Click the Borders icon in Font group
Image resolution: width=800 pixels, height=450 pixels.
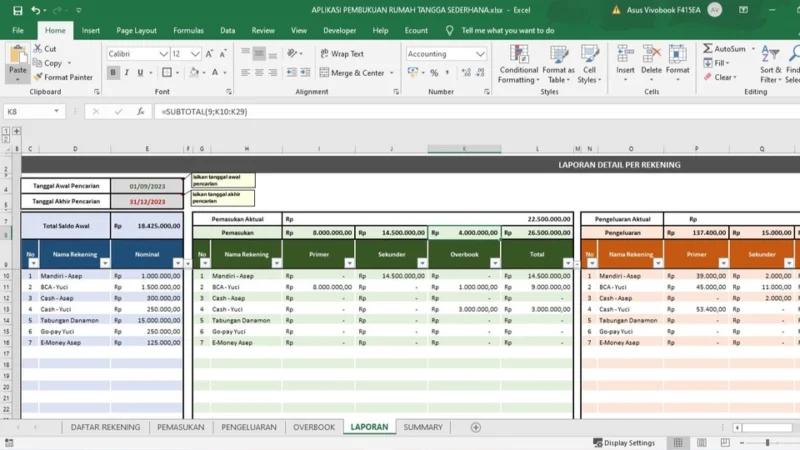pyautogui.click(x=167, y=72)
